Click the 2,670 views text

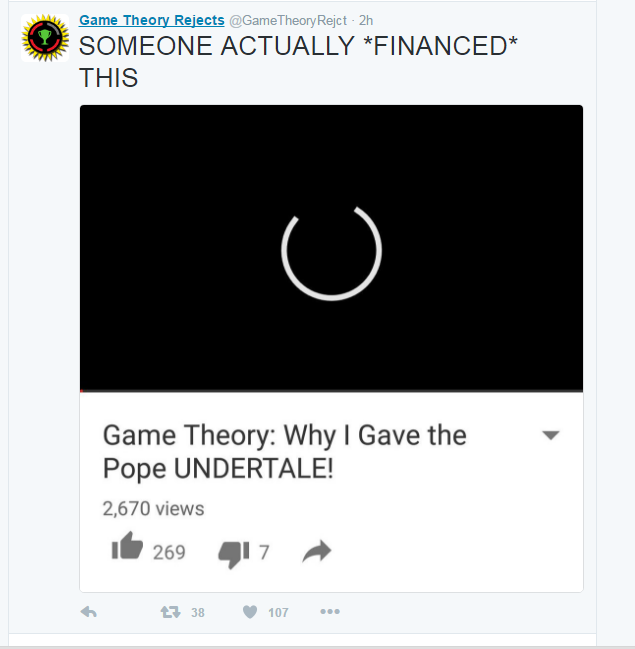coord(153,508)
